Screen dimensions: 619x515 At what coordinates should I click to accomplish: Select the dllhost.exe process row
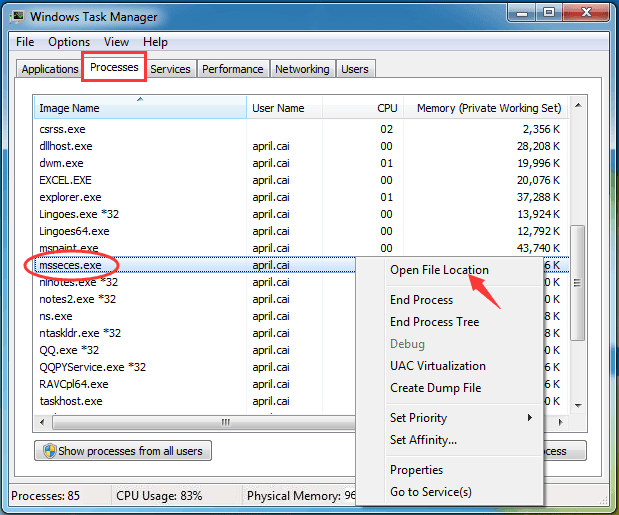pyautogui.click(x=301, y=146)
